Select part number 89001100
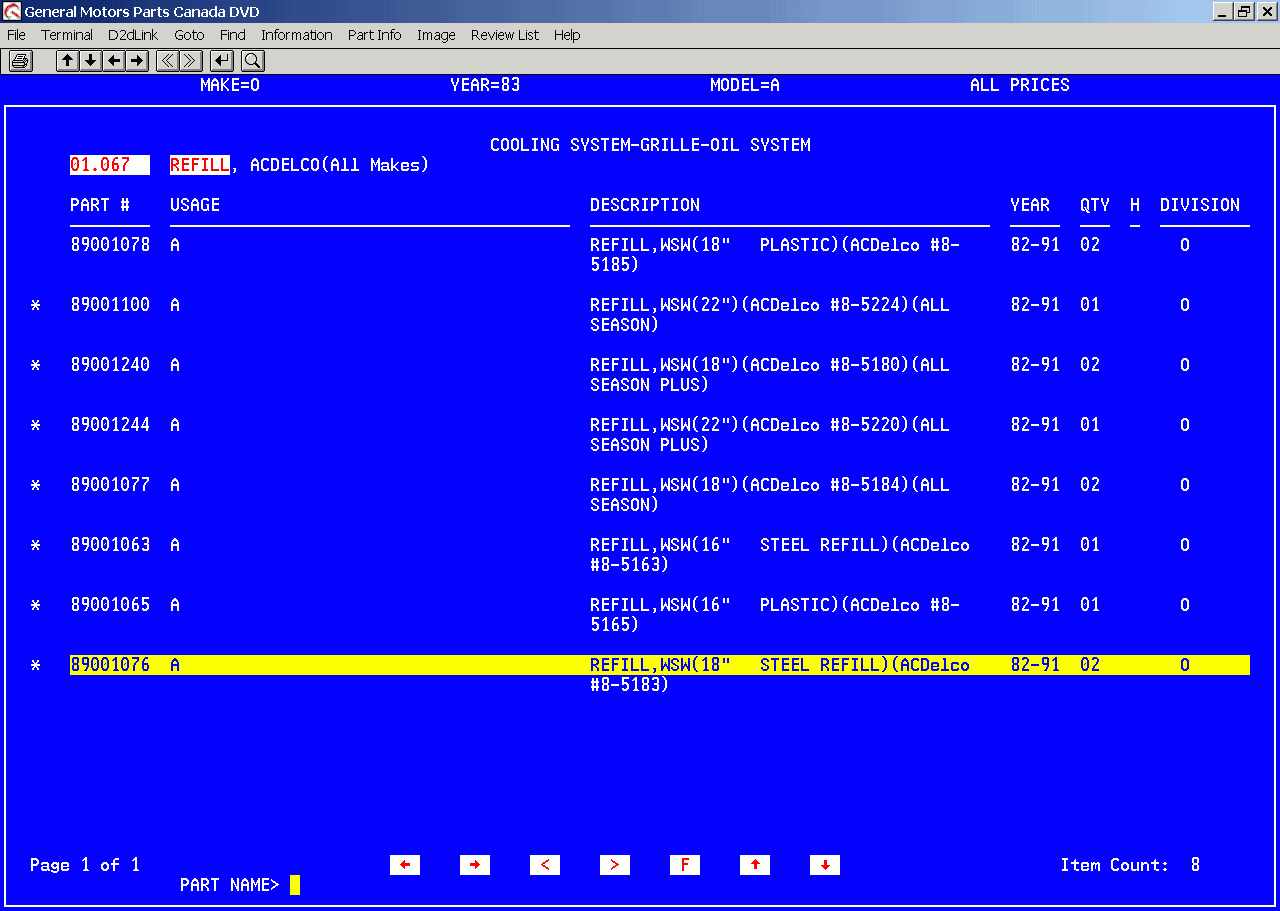 110,305
